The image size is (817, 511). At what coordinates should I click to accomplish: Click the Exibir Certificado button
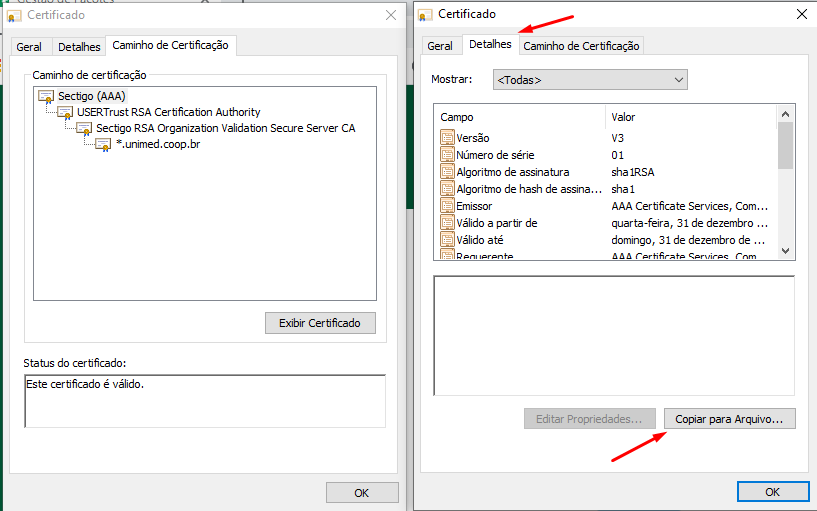[320, 323]
